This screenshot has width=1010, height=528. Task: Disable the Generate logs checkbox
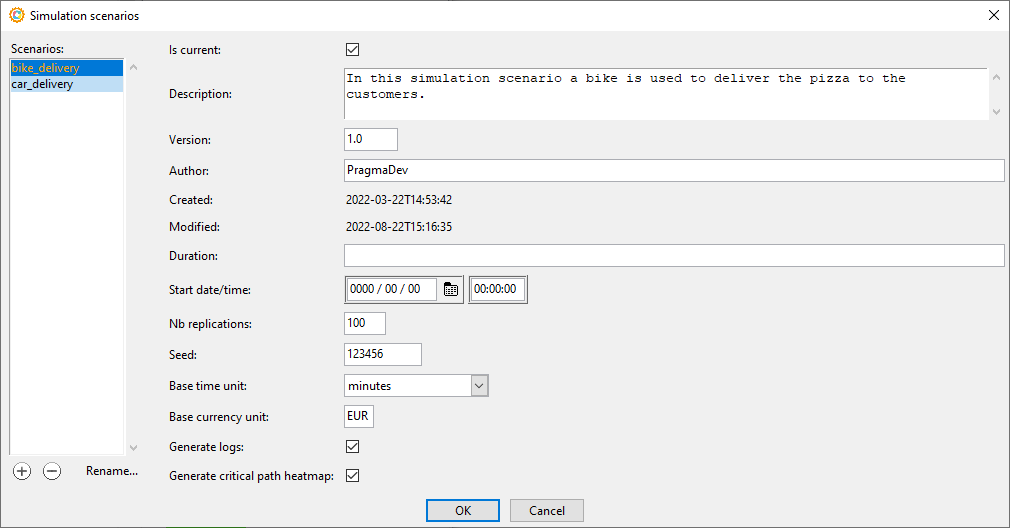coord(352,446)
